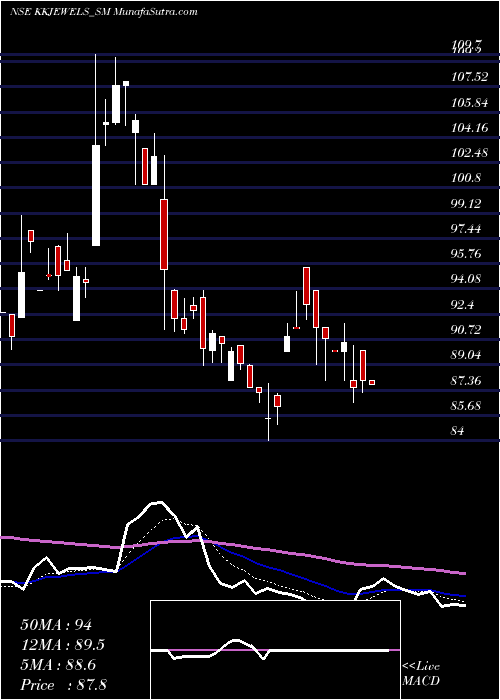Click the last small red candle near 87.36
This screenshot has height=700, width=500.
tap(372, 383)
